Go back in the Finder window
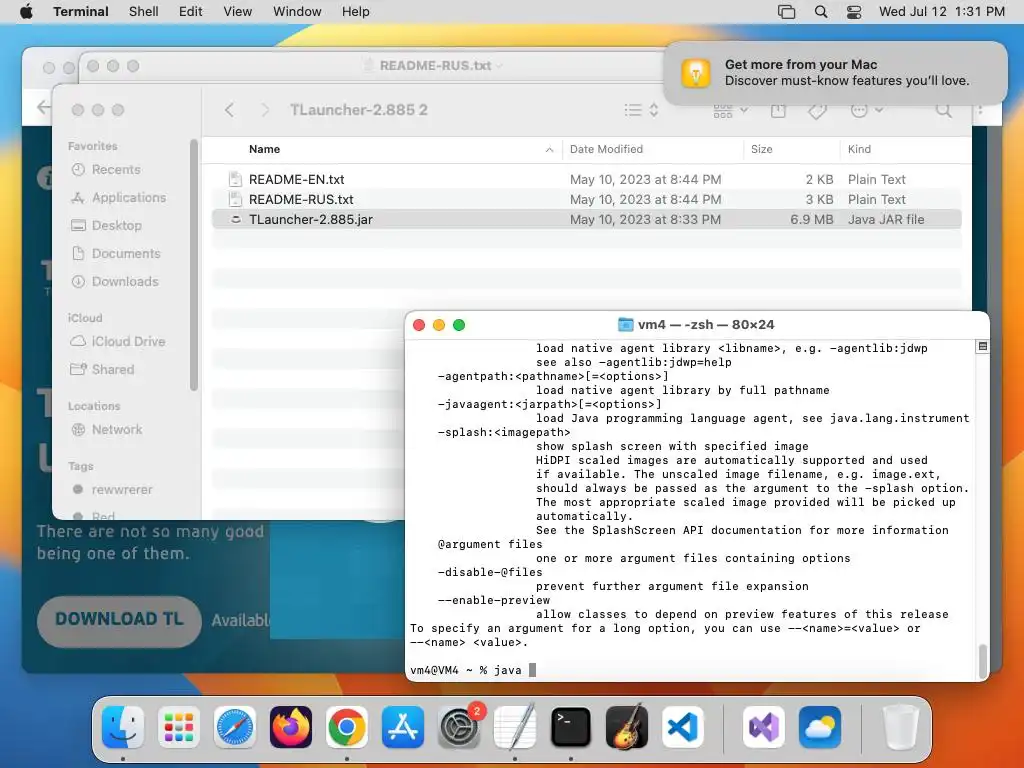The height and width of the screenshot is (768, 1024). (x=229, y=110)
